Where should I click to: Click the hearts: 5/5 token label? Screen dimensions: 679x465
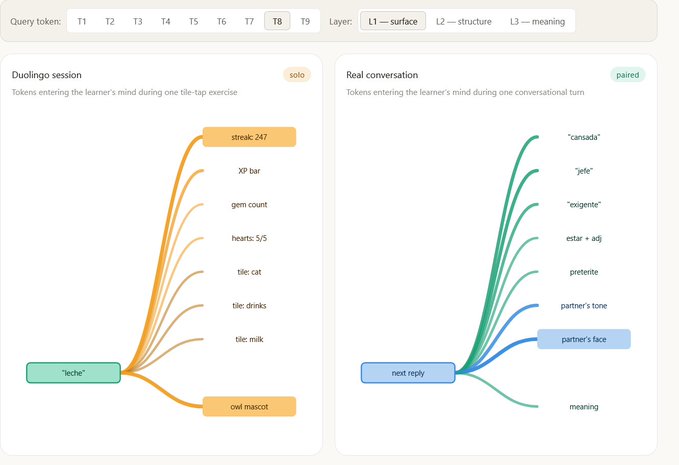click(x=249, y=238)
